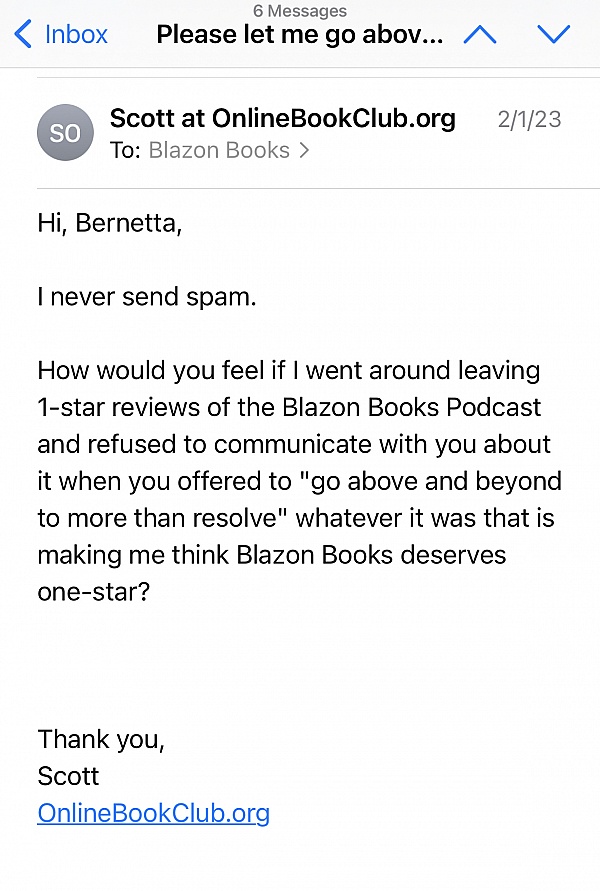600x891 pixels.
Task: Tap the Blazon Books recipient name
Action: [x=219, y=150]
